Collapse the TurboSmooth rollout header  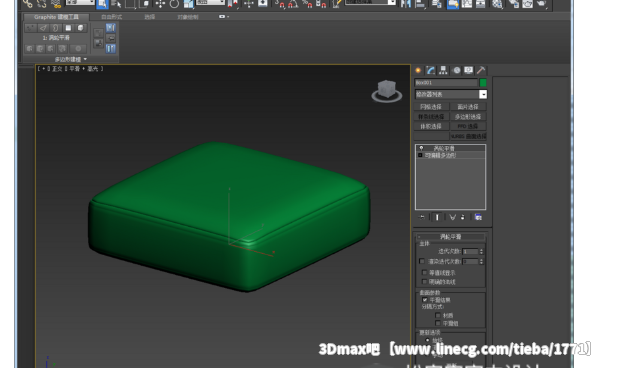pyautogui.click(x=450, y=237)
